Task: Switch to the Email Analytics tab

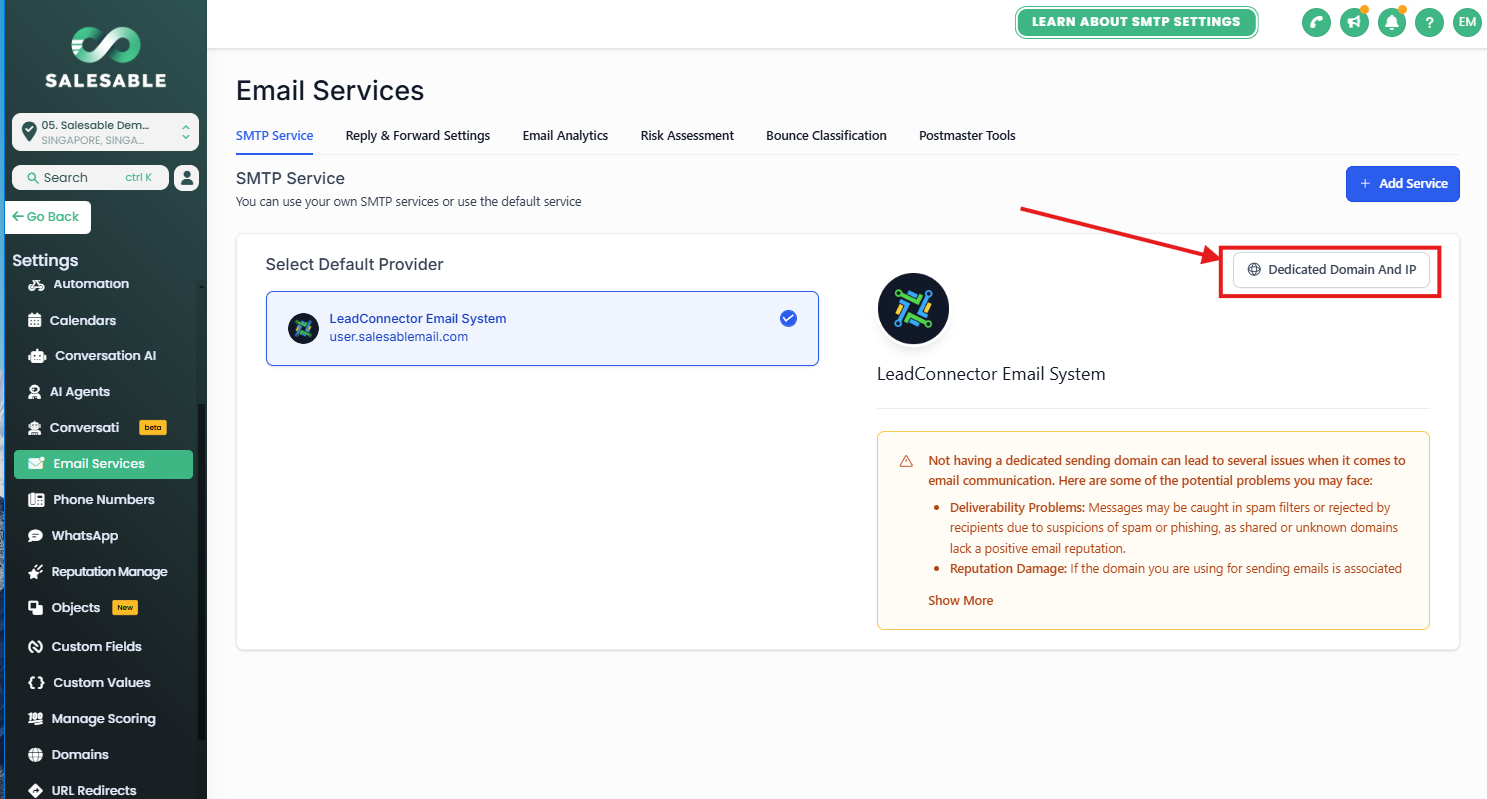Action: 565,136
